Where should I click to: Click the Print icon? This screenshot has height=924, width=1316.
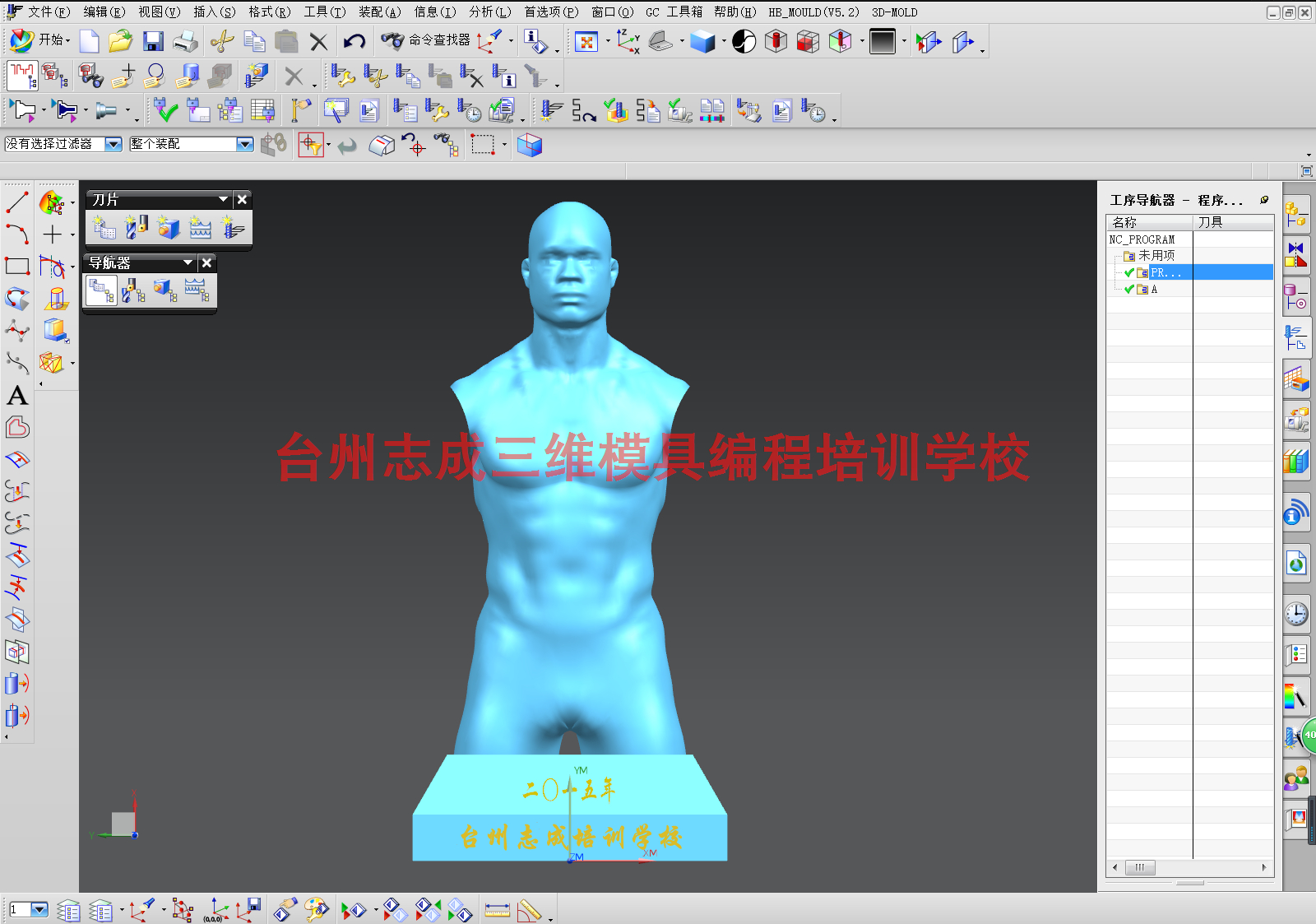point(185,41)
